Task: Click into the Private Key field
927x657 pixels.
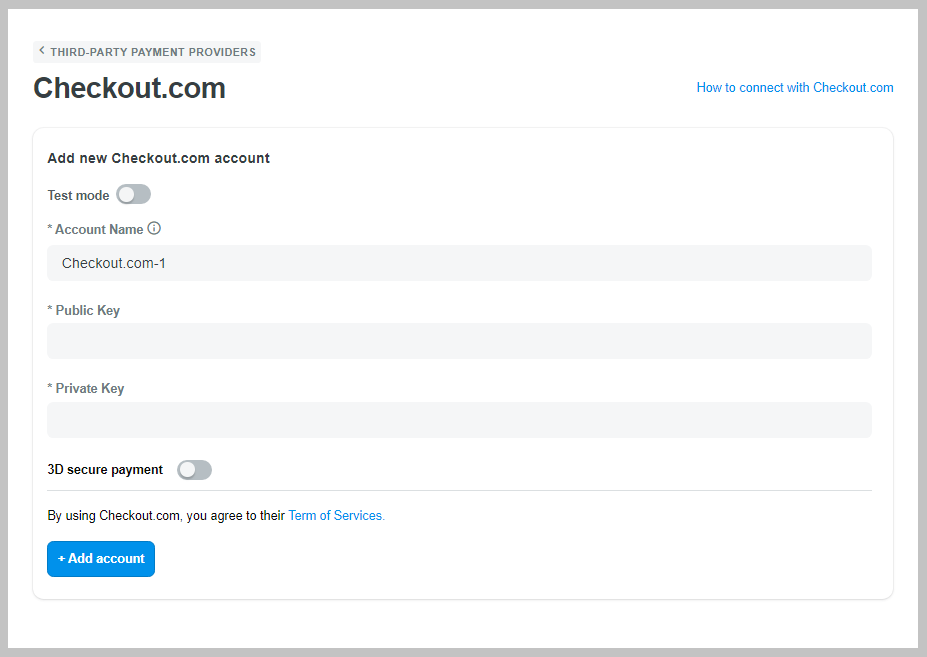Action: pos(459,420)
